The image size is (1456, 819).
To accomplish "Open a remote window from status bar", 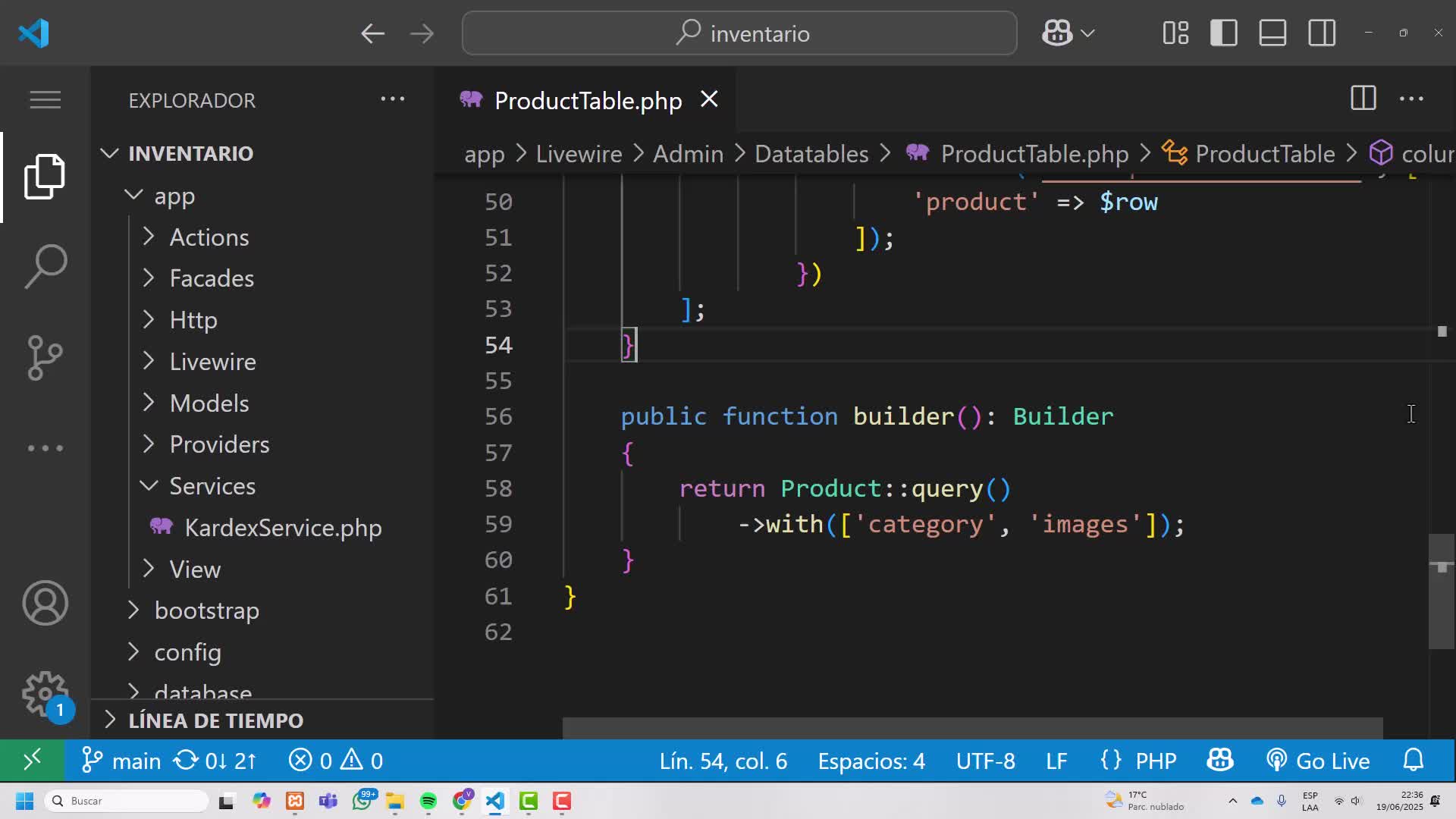I will (32, 760).
